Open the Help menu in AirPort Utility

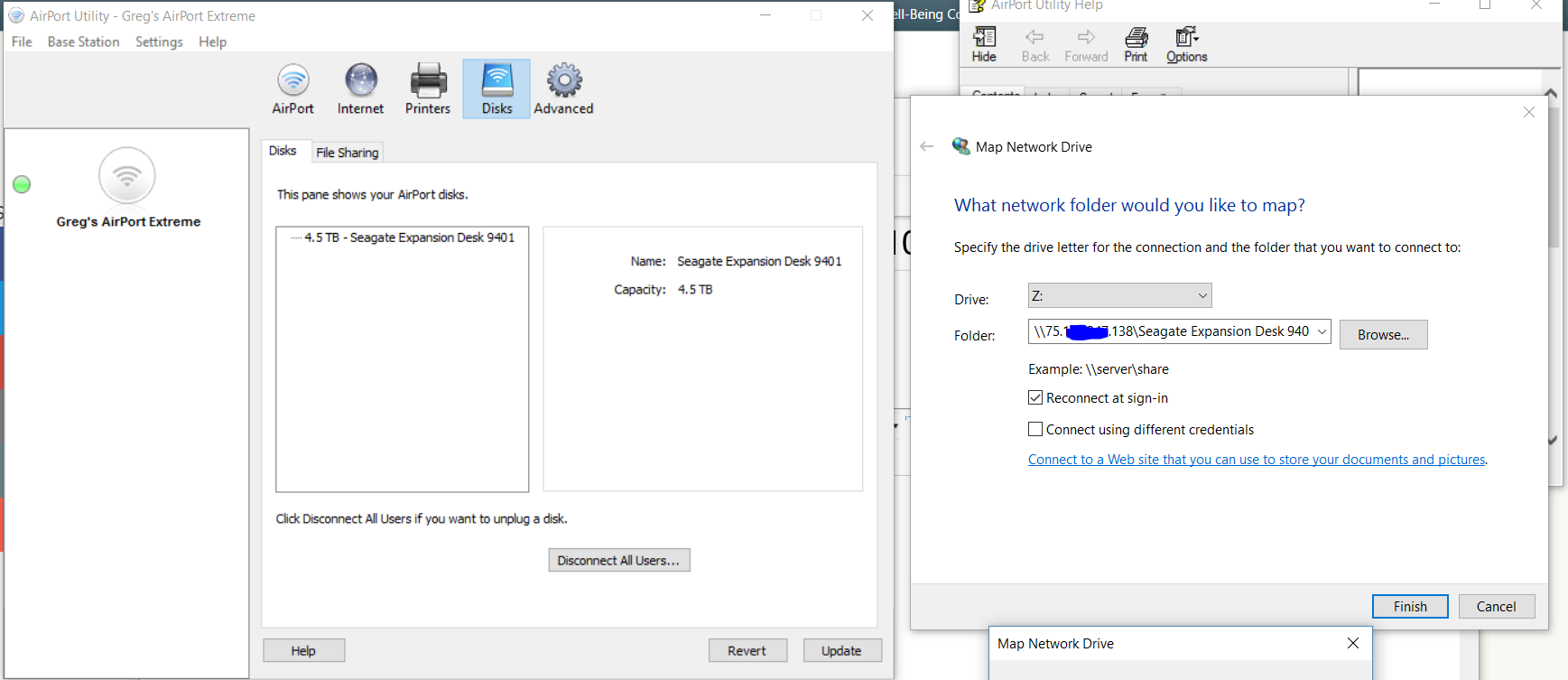pyautogui.click(x=212, y=42)
